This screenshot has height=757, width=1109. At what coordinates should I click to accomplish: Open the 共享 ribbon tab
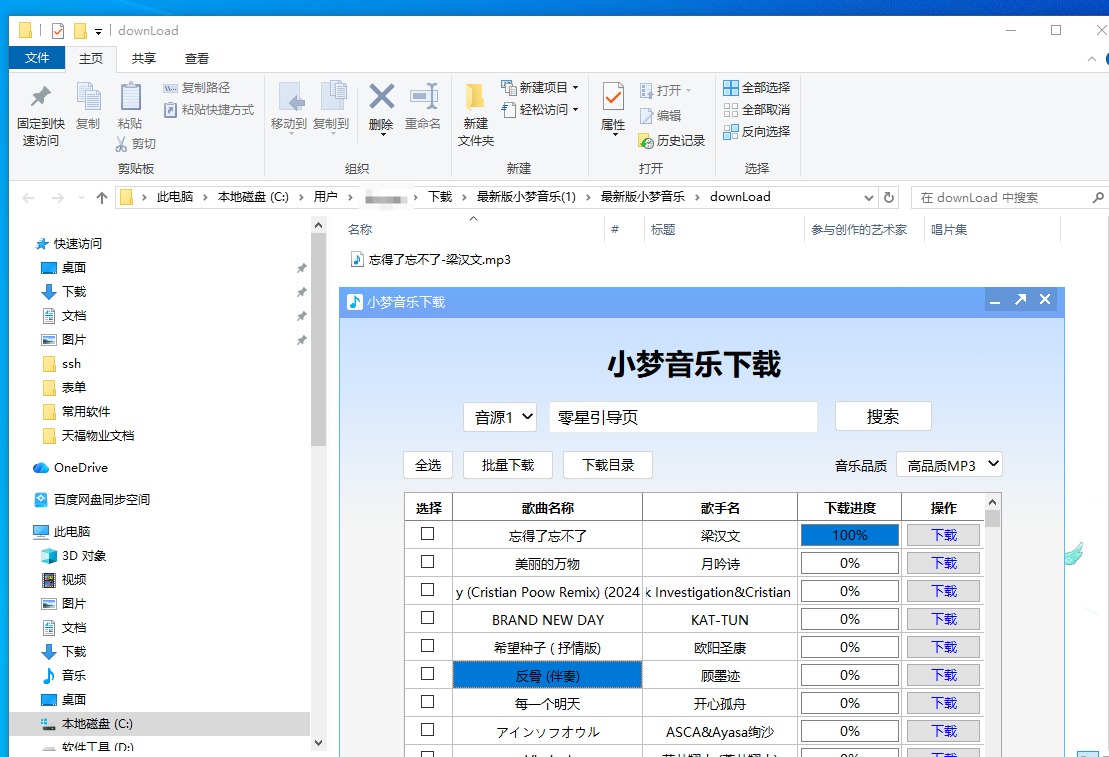(x=144, y=59)
